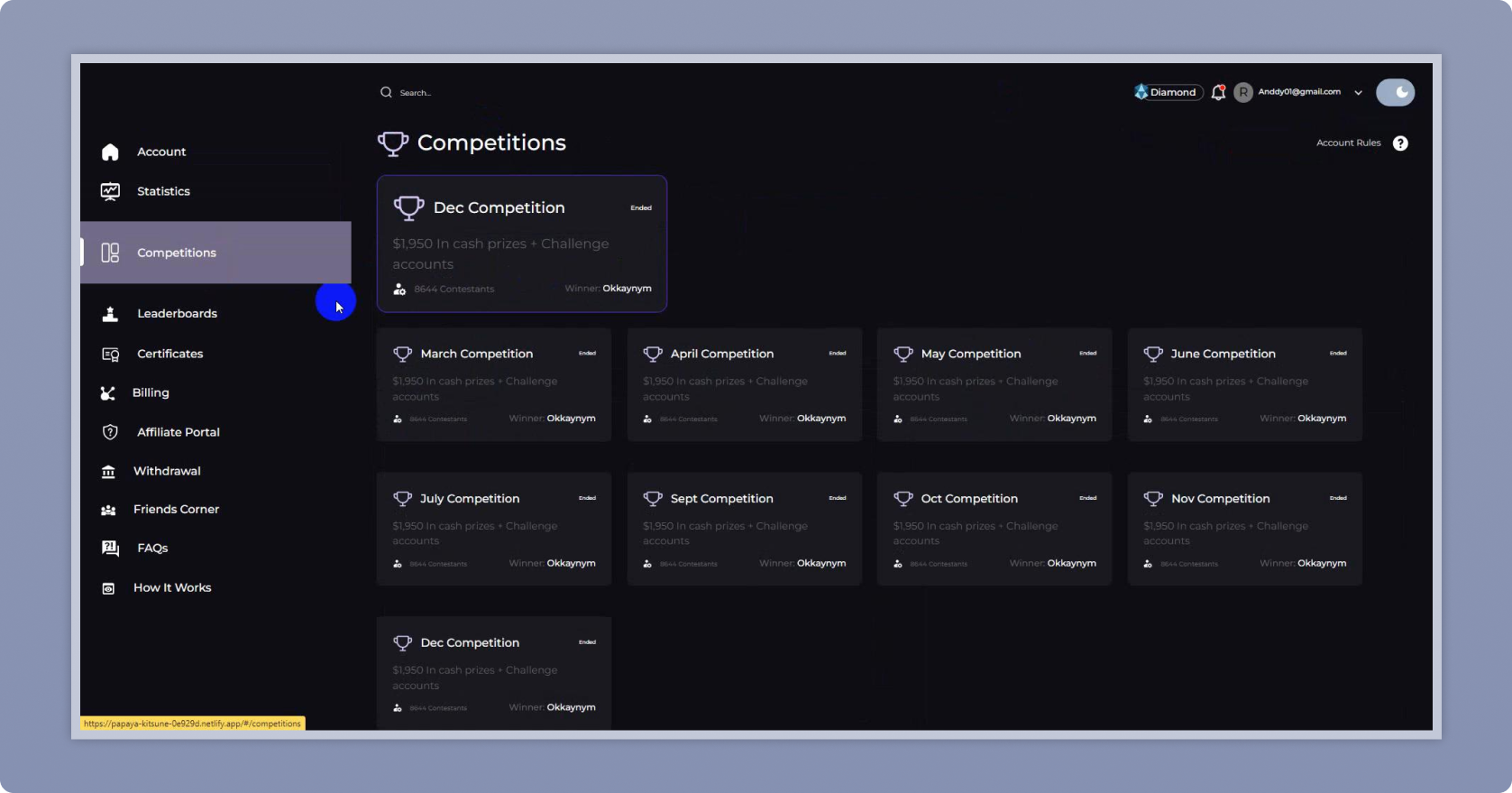Open the March Competition card
1512x793 pixels.
click(494, 384)
